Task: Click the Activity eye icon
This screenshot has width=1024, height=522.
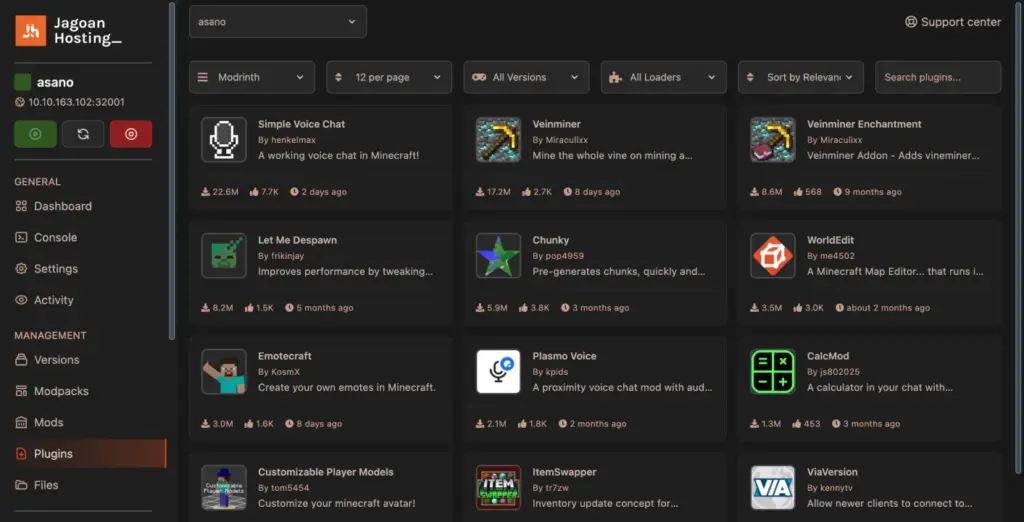Action: (22, 301)
